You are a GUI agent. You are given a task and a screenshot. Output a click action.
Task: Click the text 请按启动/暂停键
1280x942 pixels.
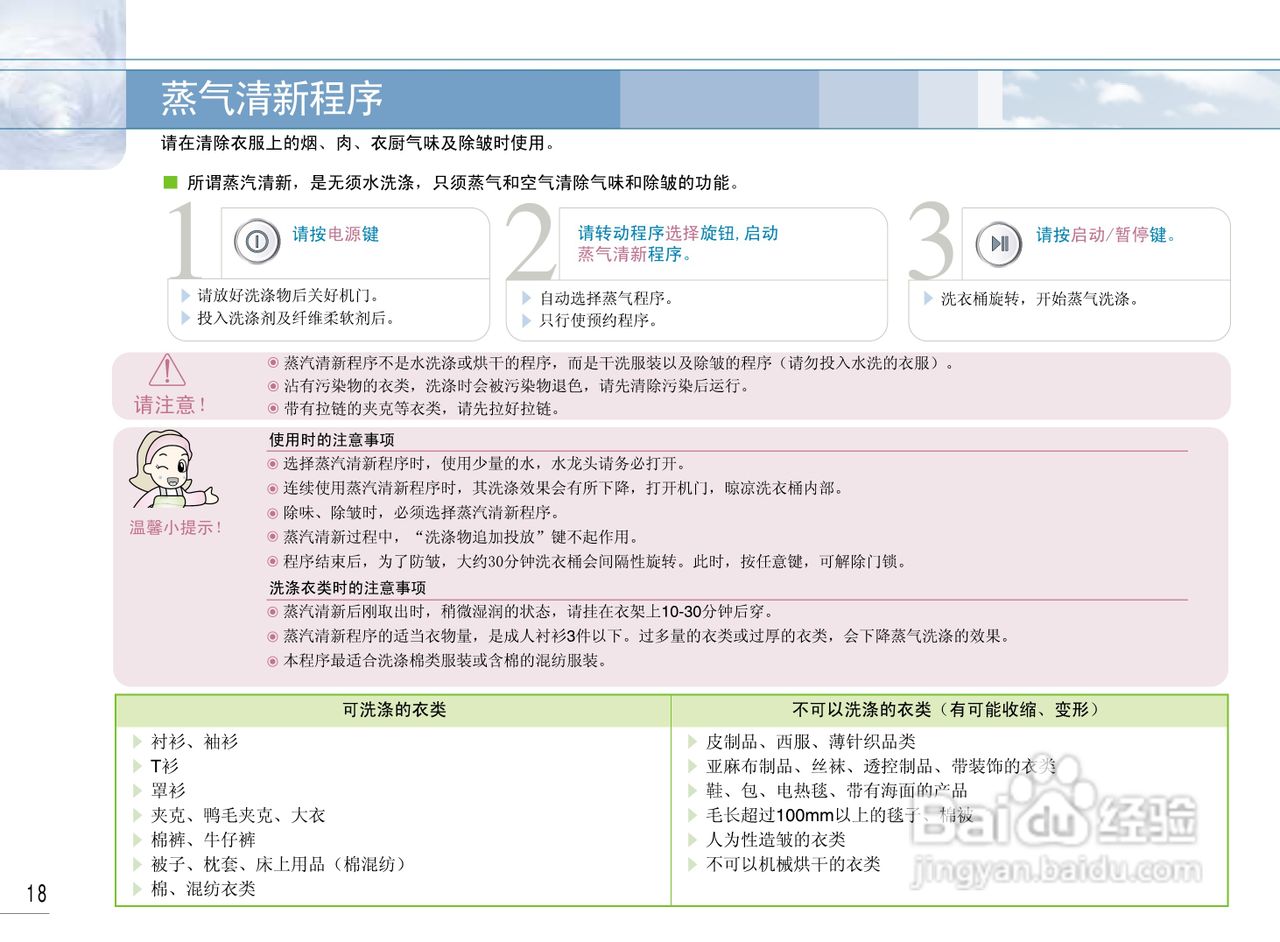point(1106,235)
